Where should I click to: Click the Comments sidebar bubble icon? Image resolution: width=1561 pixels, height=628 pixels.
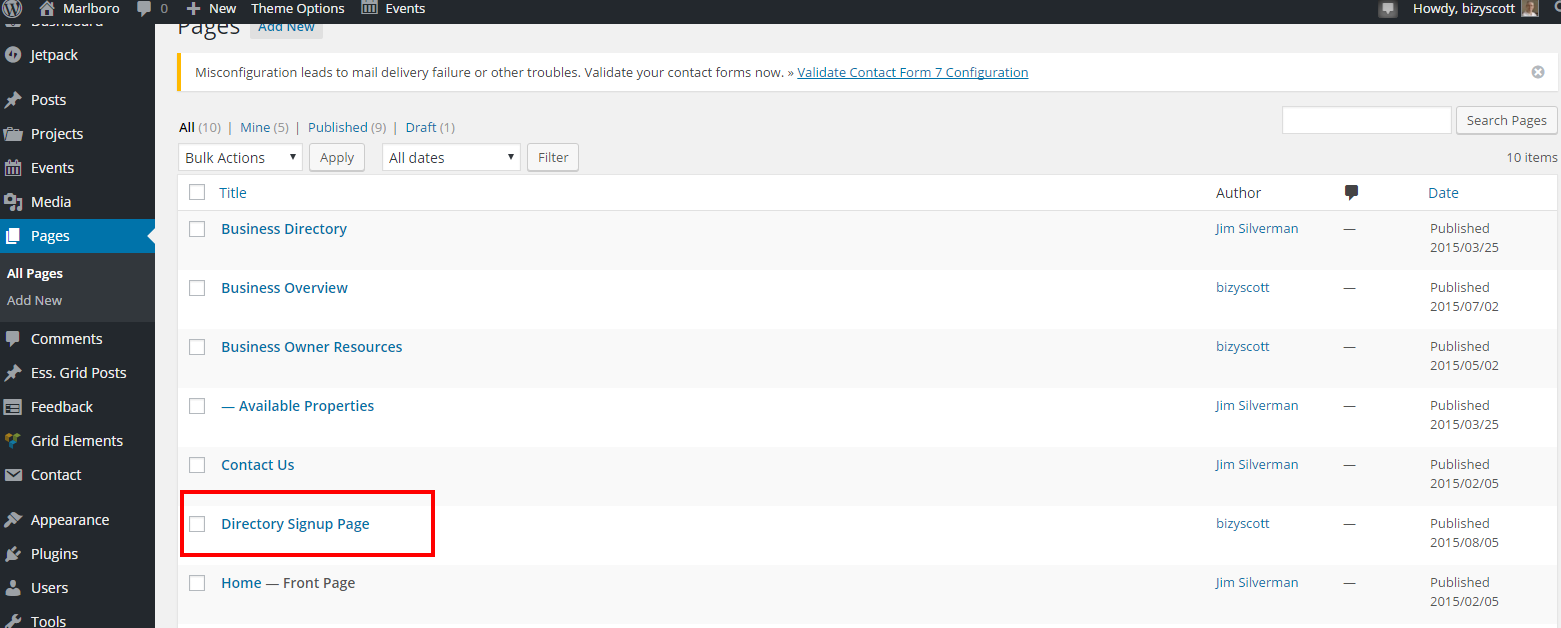(x=13, y=339)
